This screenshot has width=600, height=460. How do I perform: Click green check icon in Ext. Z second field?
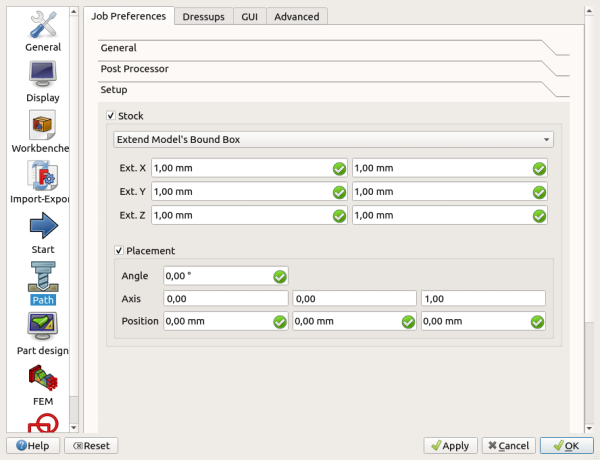539,216
